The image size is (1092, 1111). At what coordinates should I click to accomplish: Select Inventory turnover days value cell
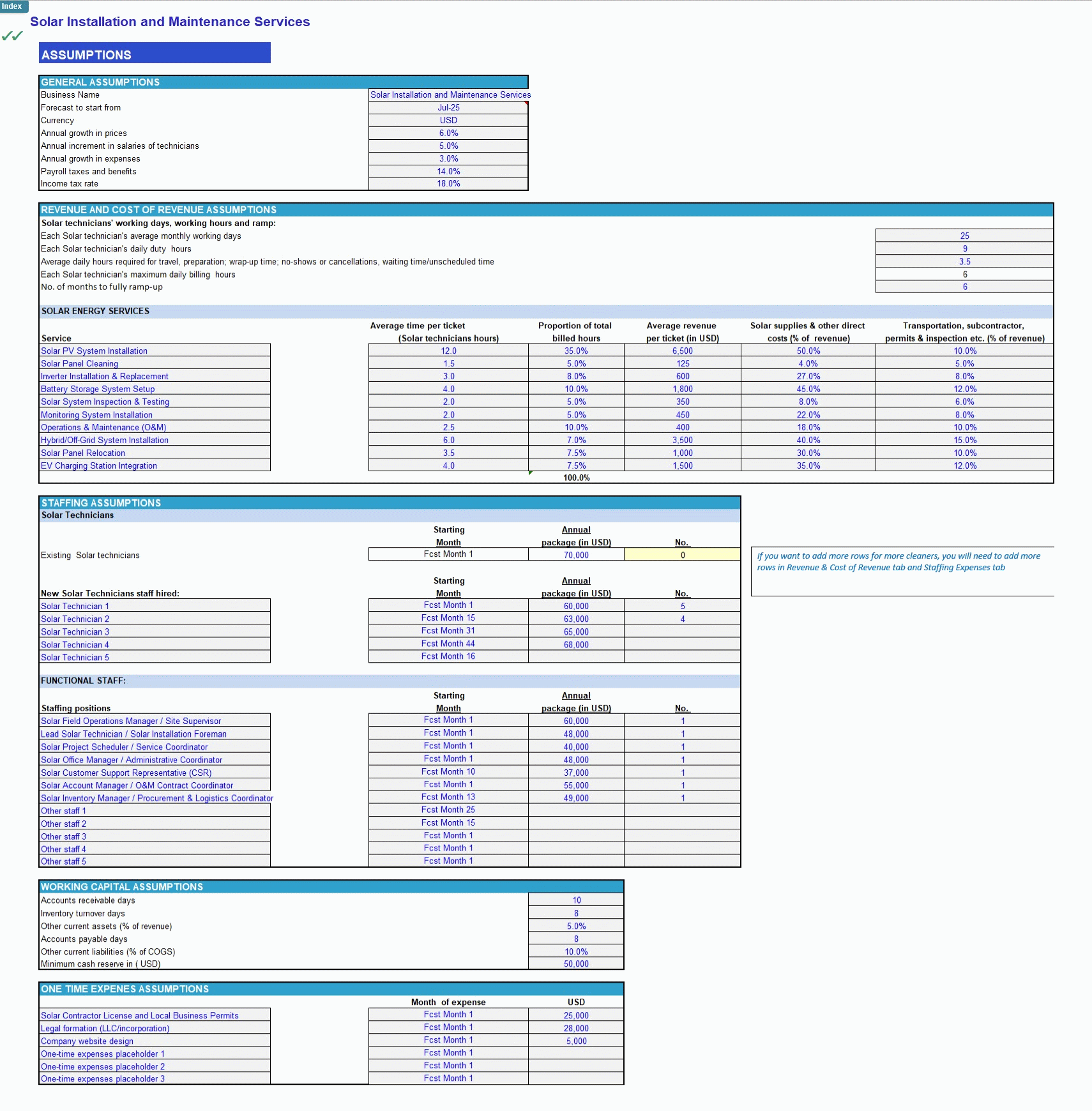pos(576,913)
